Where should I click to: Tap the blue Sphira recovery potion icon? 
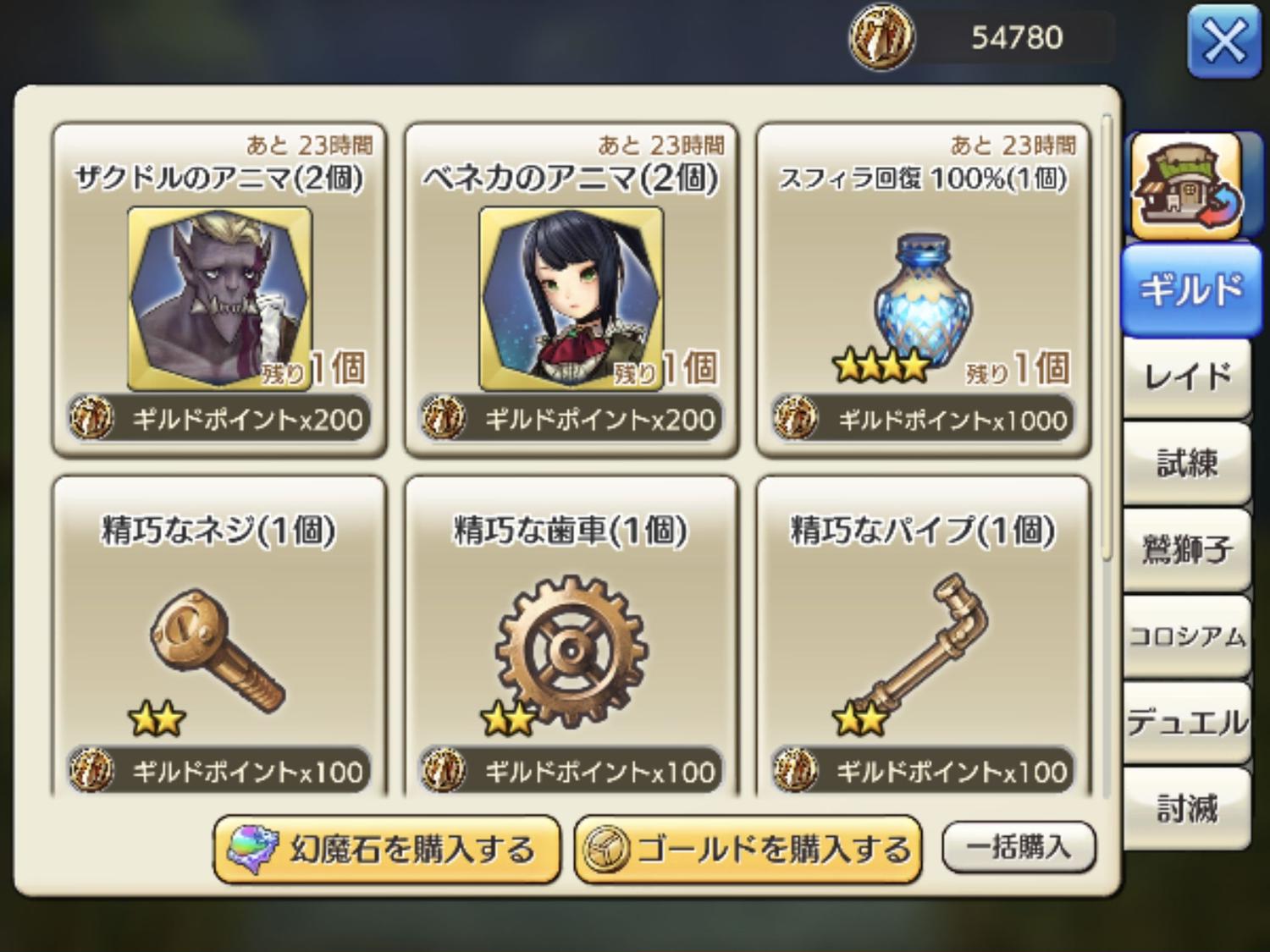coord(923,296)
